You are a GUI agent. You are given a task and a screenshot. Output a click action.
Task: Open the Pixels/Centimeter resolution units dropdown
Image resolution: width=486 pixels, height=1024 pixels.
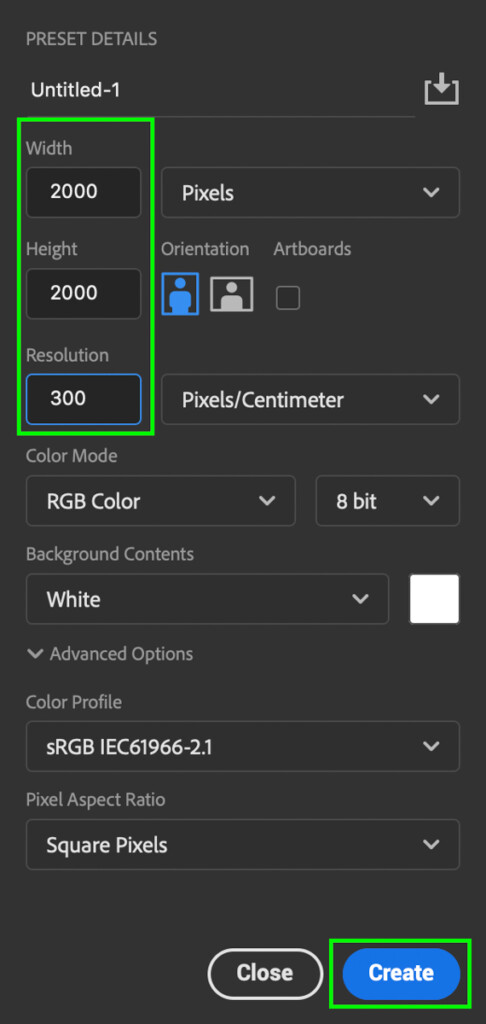tap(310, 399)
